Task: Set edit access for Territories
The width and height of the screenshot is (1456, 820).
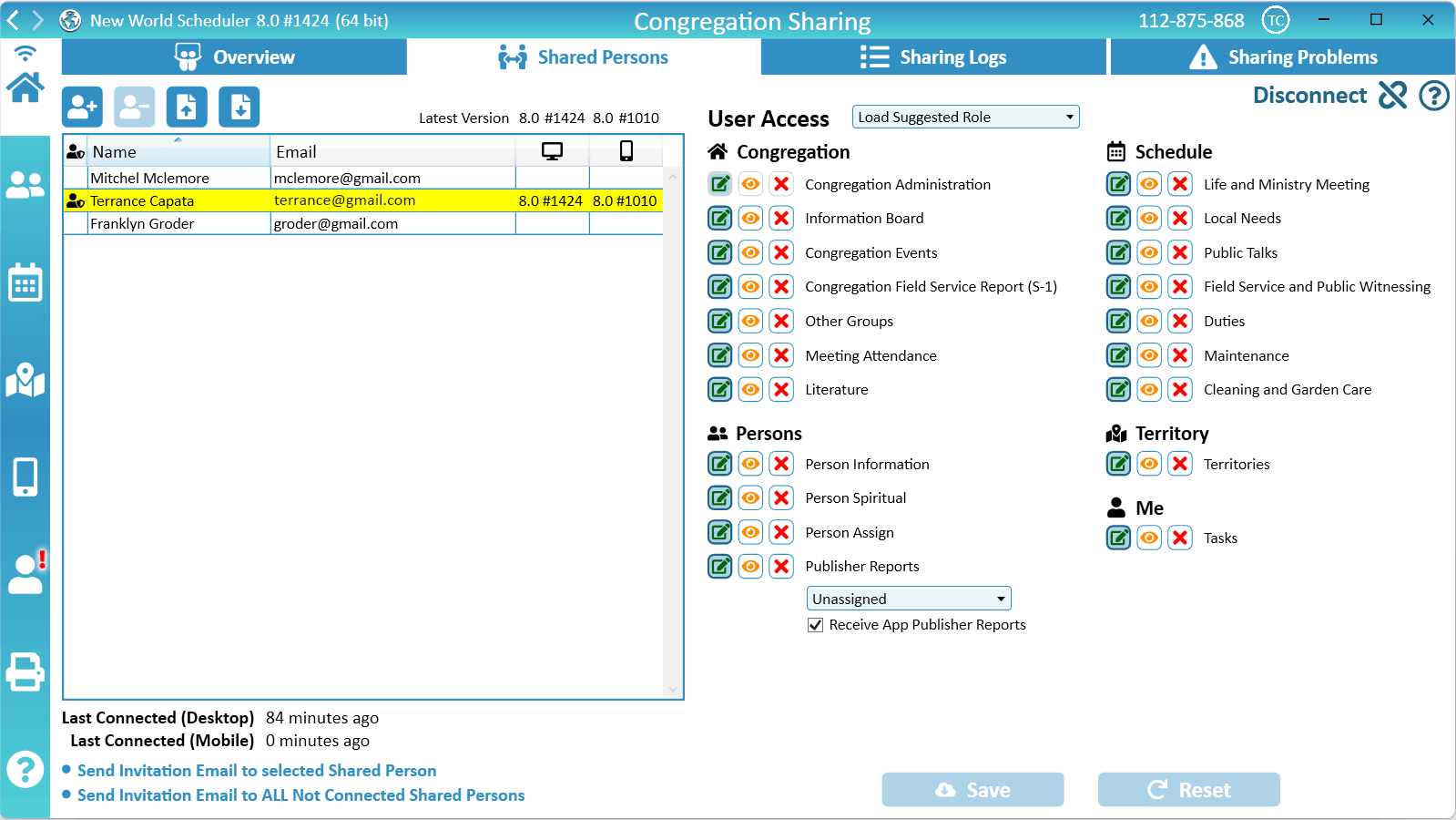Action: (x=1119, y=464)
